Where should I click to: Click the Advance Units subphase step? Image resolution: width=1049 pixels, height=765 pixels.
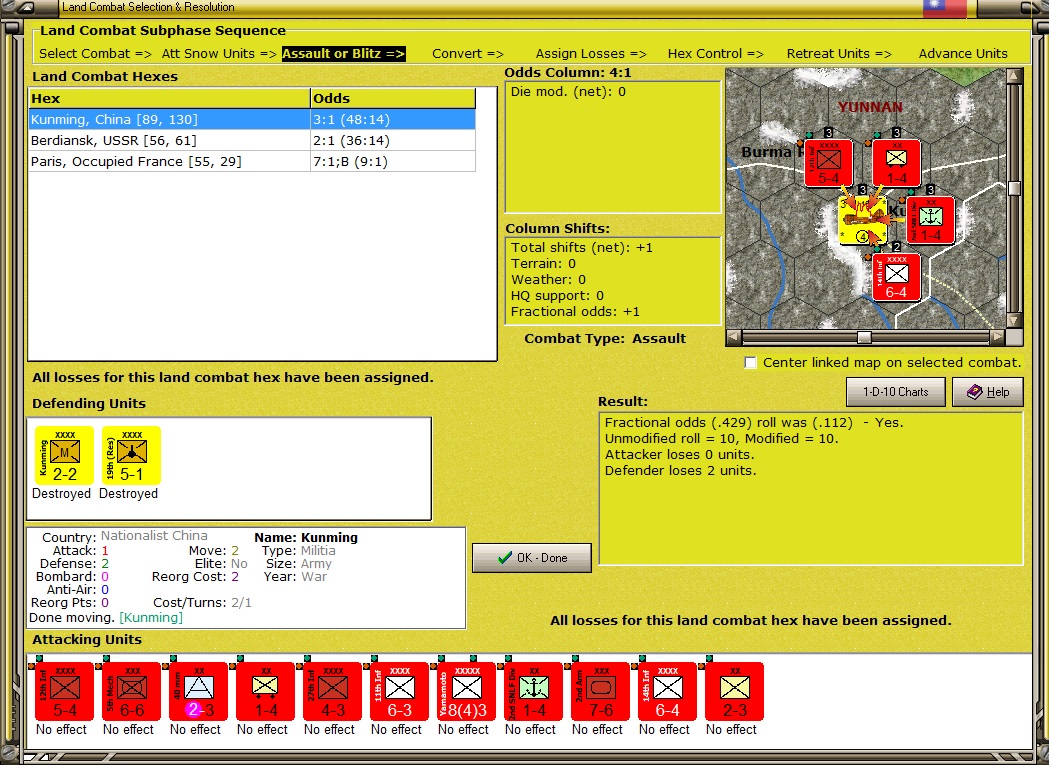(x=963, y=54)
